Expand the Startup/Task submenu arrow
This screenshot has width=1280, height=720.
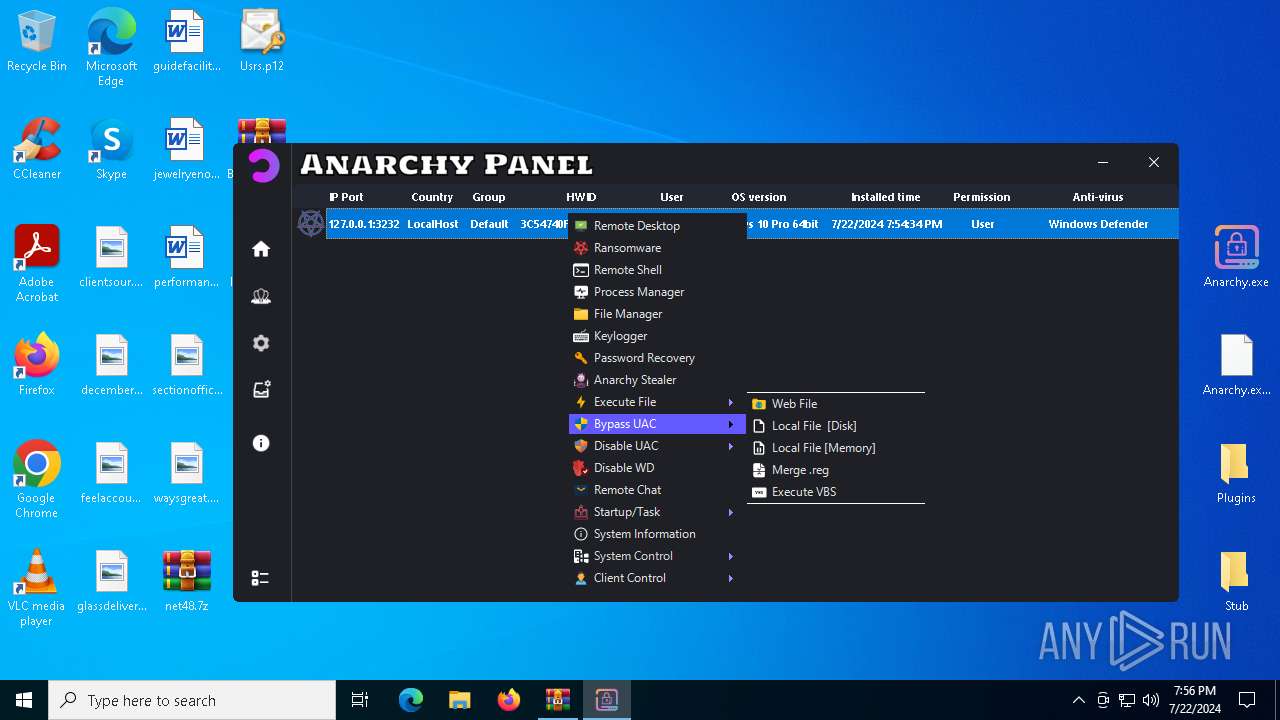731,512
